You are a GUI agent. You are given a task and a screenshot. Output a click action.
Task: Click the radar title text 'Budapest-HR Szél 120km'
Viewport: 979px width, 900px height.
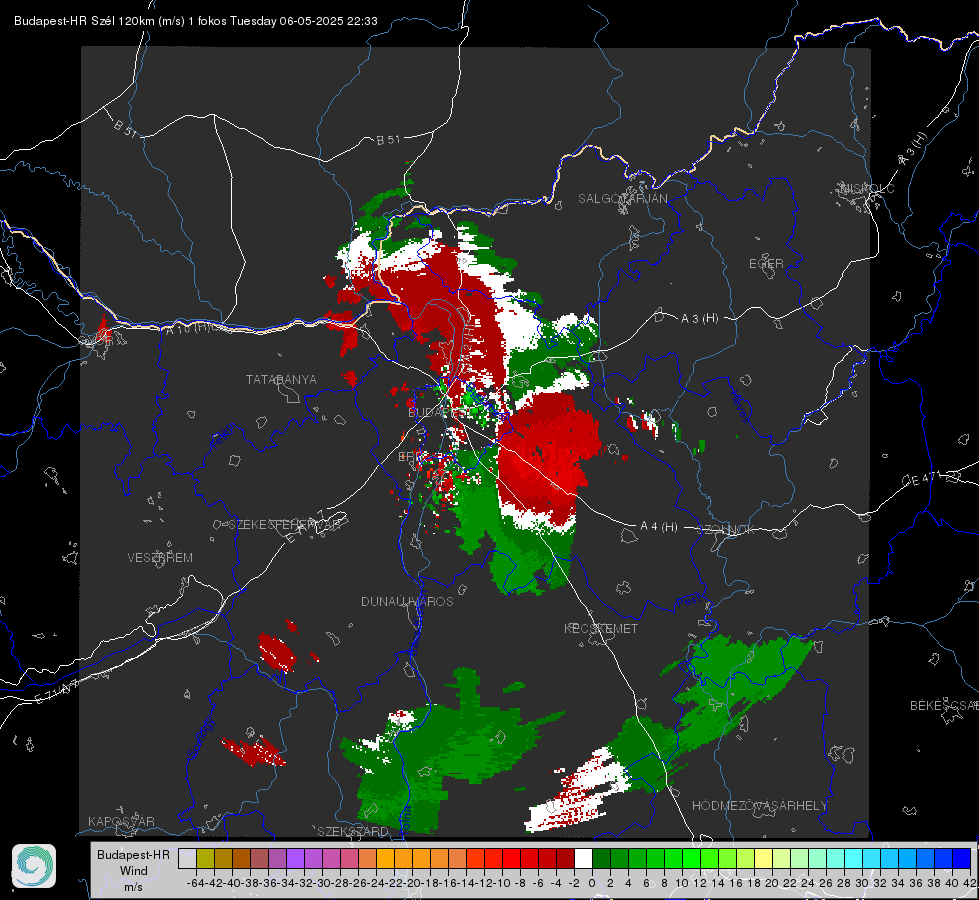coord(85,21)
